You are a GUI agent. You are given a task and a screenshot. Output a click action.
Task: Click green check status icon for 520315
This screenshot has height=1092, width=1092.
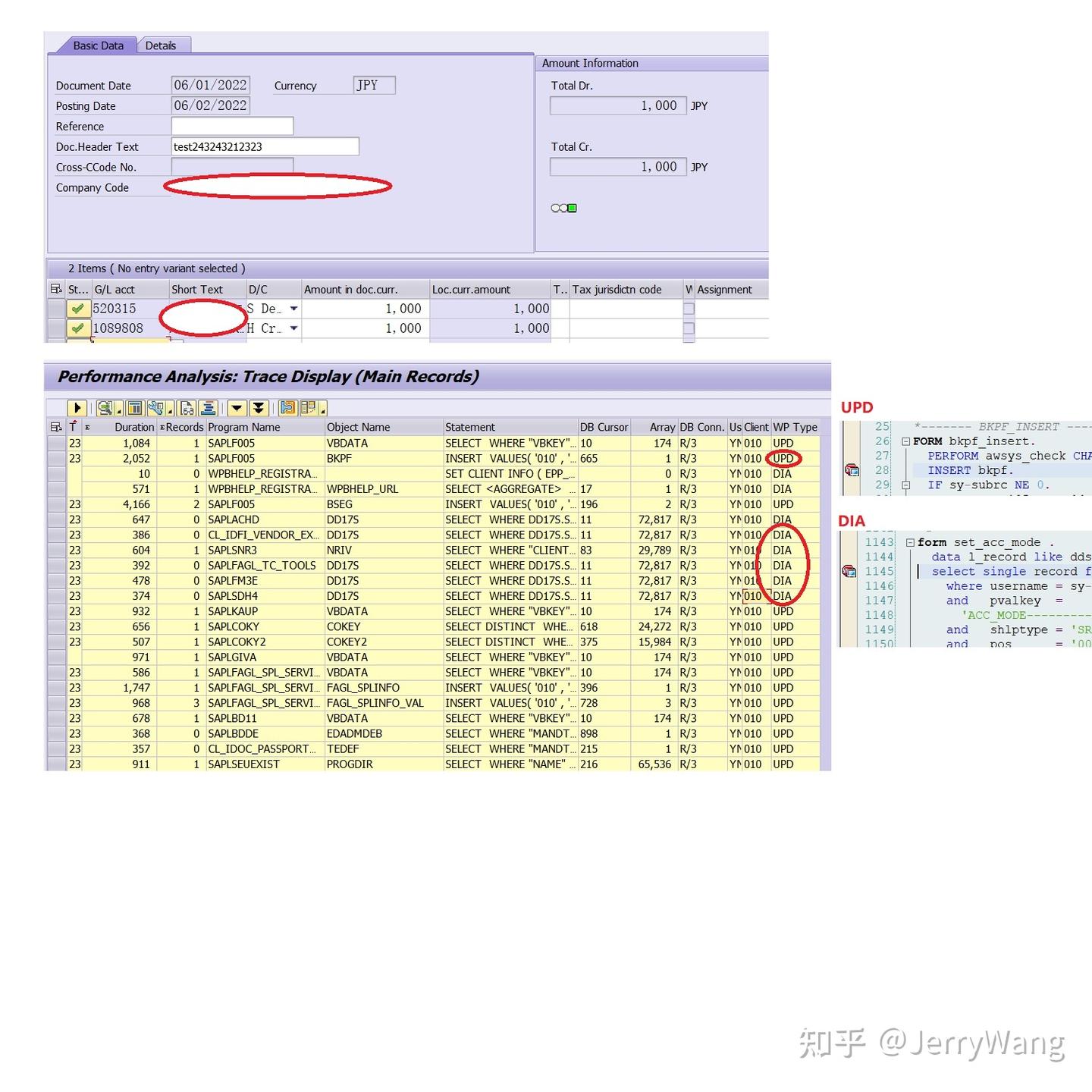[x=77, y=309]
